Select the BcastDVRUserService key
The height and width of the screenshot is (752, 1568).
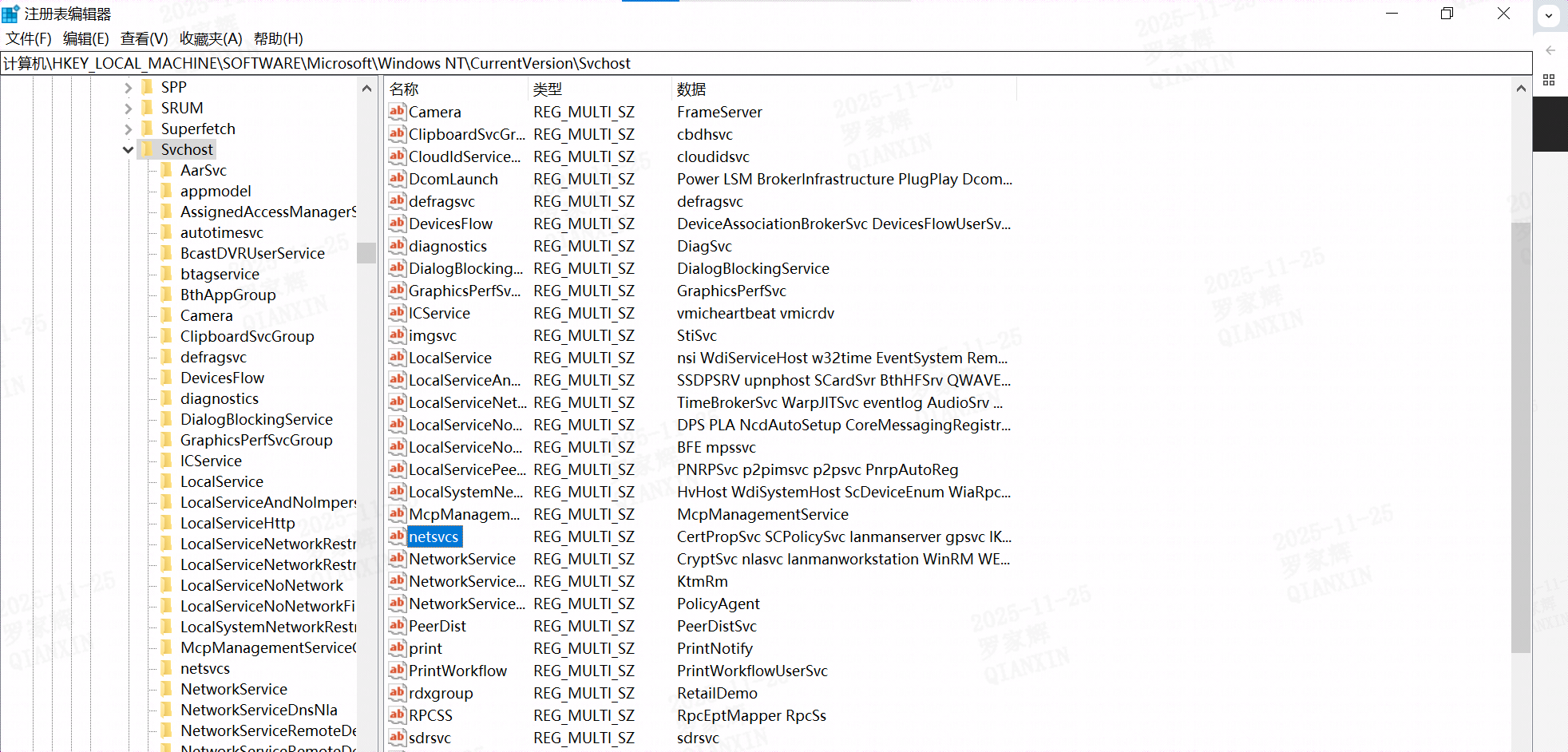(x=252, y=253)
